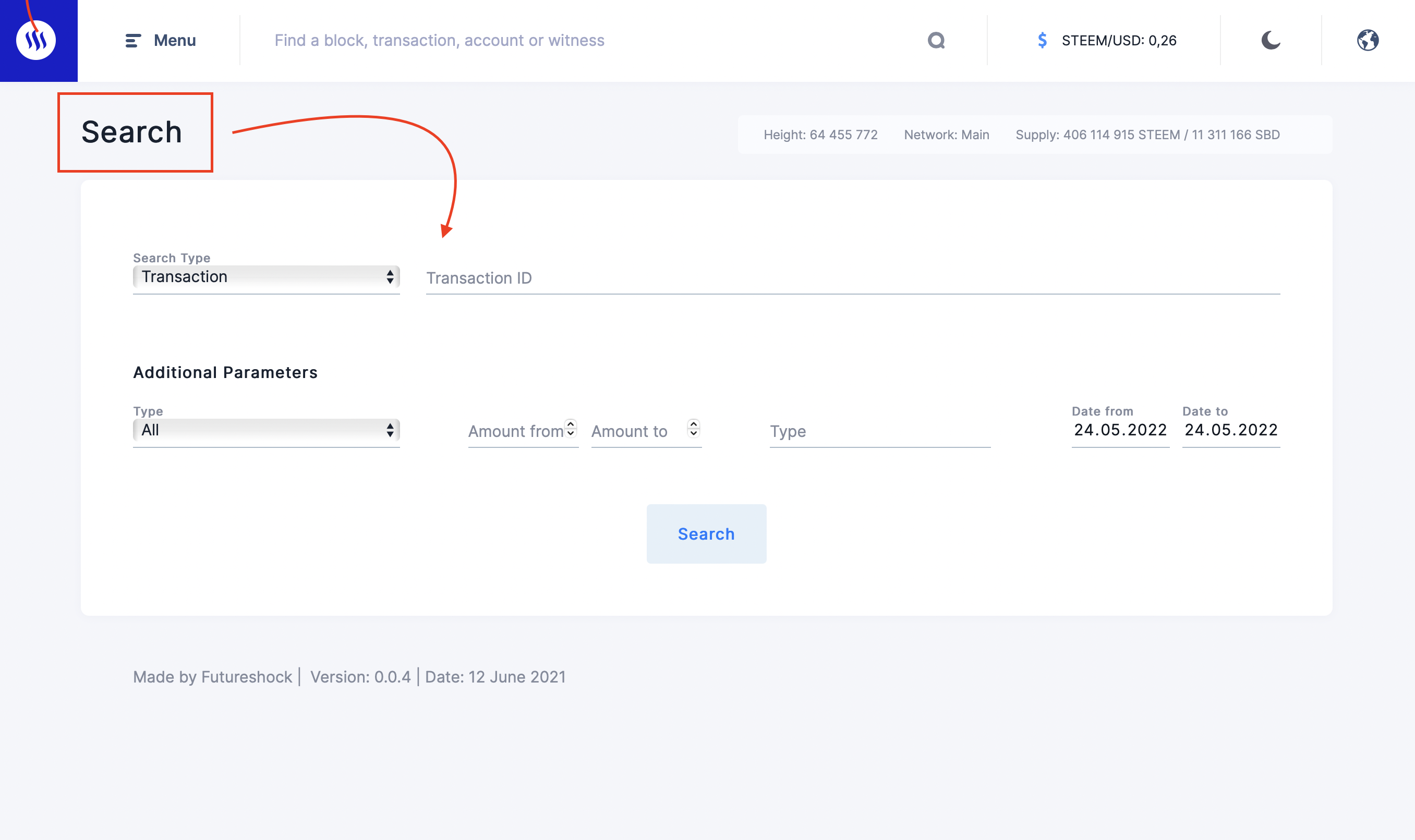The width and height of the screenshot is (1415, 840).
Task: Click the Transaction ID input field
Action: [x=852, y=278]
